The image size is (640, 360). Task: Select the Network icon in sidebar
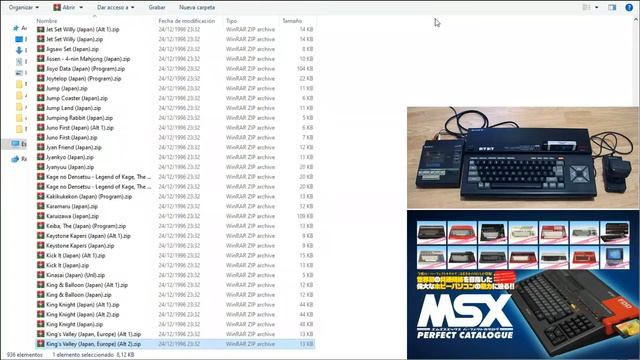(x=15, y=159)
